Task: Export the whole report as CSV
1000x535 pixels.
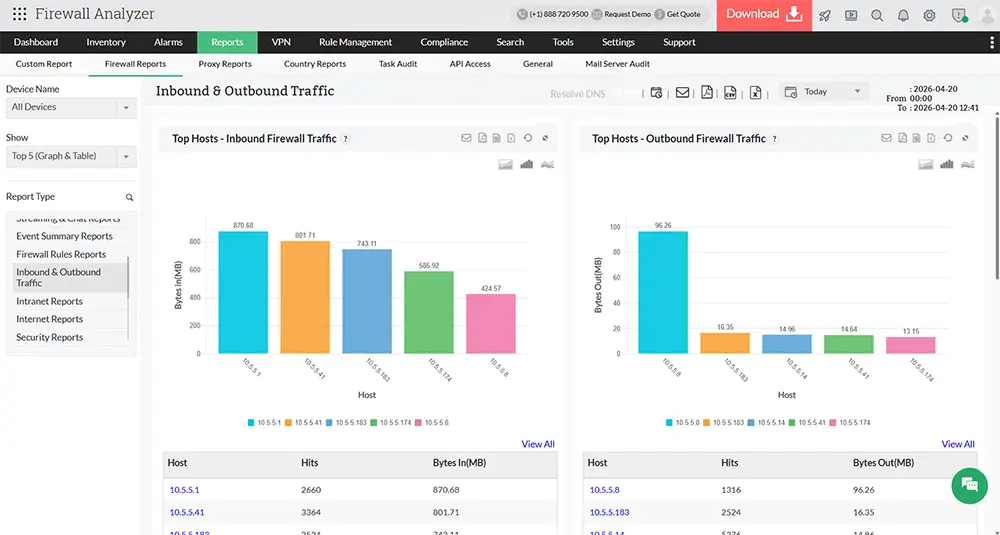Action: [730, 92]
